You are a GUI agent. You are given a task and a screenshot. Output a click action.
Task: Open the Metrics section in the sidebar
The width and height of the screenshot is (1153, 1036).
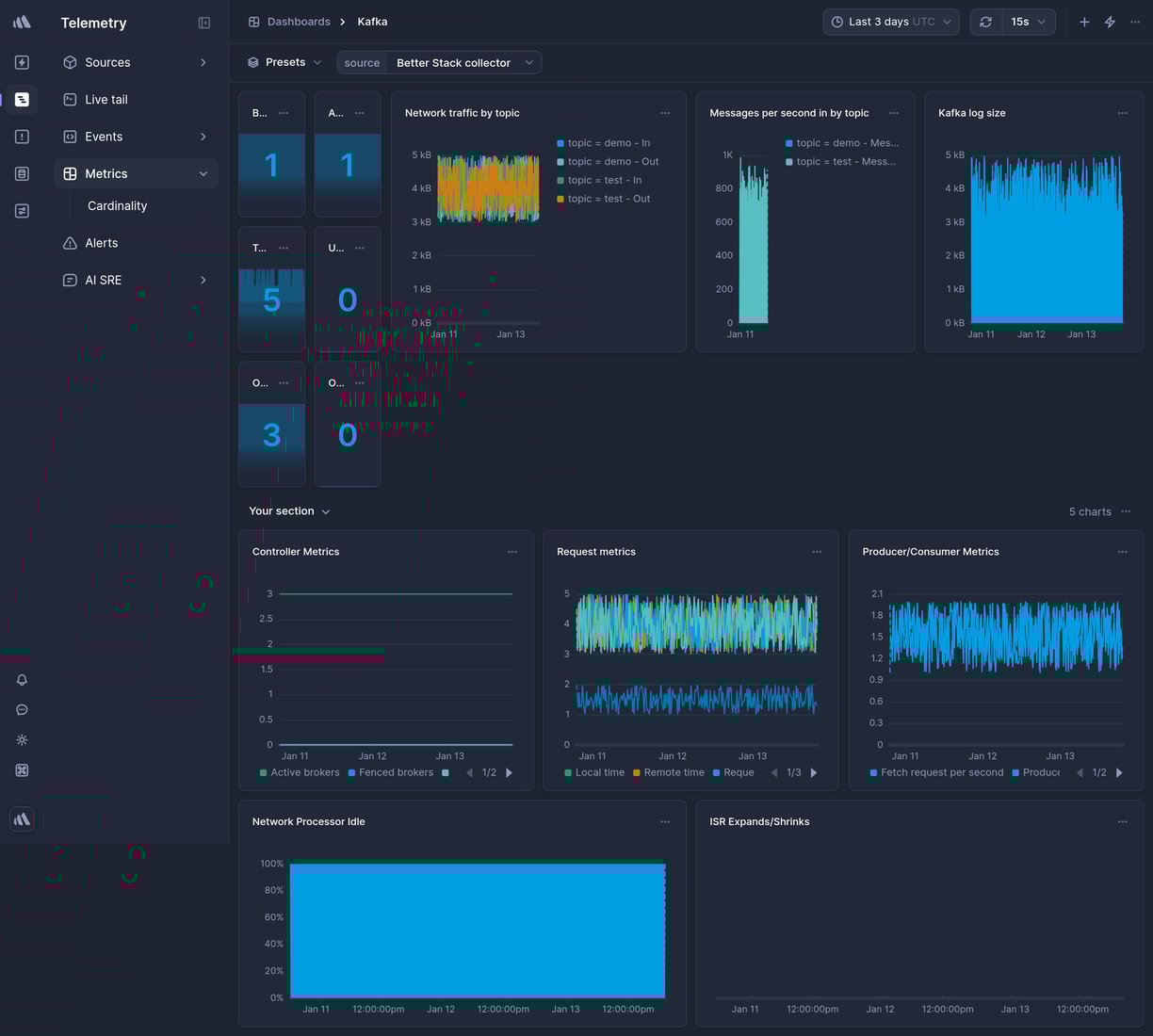(106, 173)
